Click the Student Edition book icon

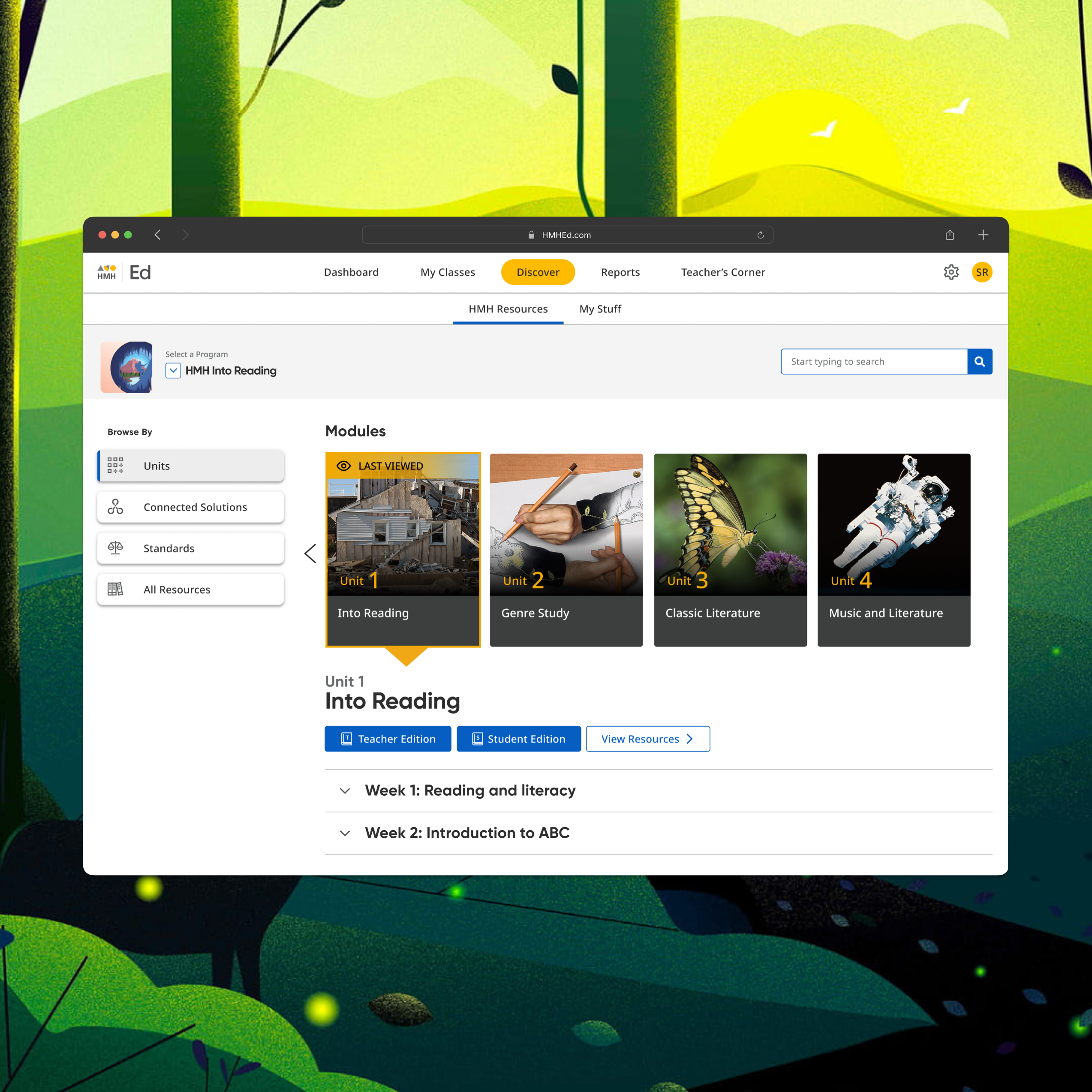pyautogui.click(x=477, y=739)
